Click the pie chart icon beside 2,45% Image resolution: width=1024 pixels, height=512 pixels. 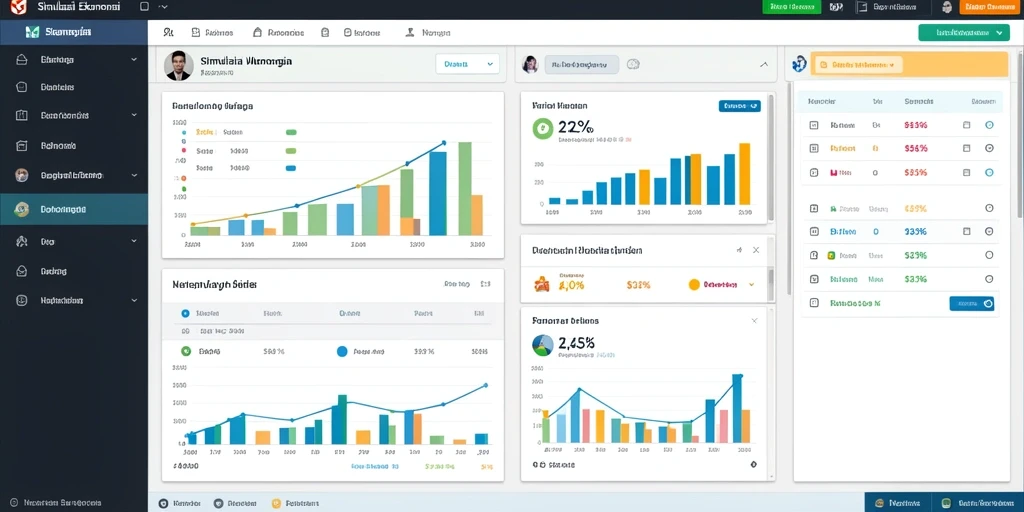click(x=543, y=345)
